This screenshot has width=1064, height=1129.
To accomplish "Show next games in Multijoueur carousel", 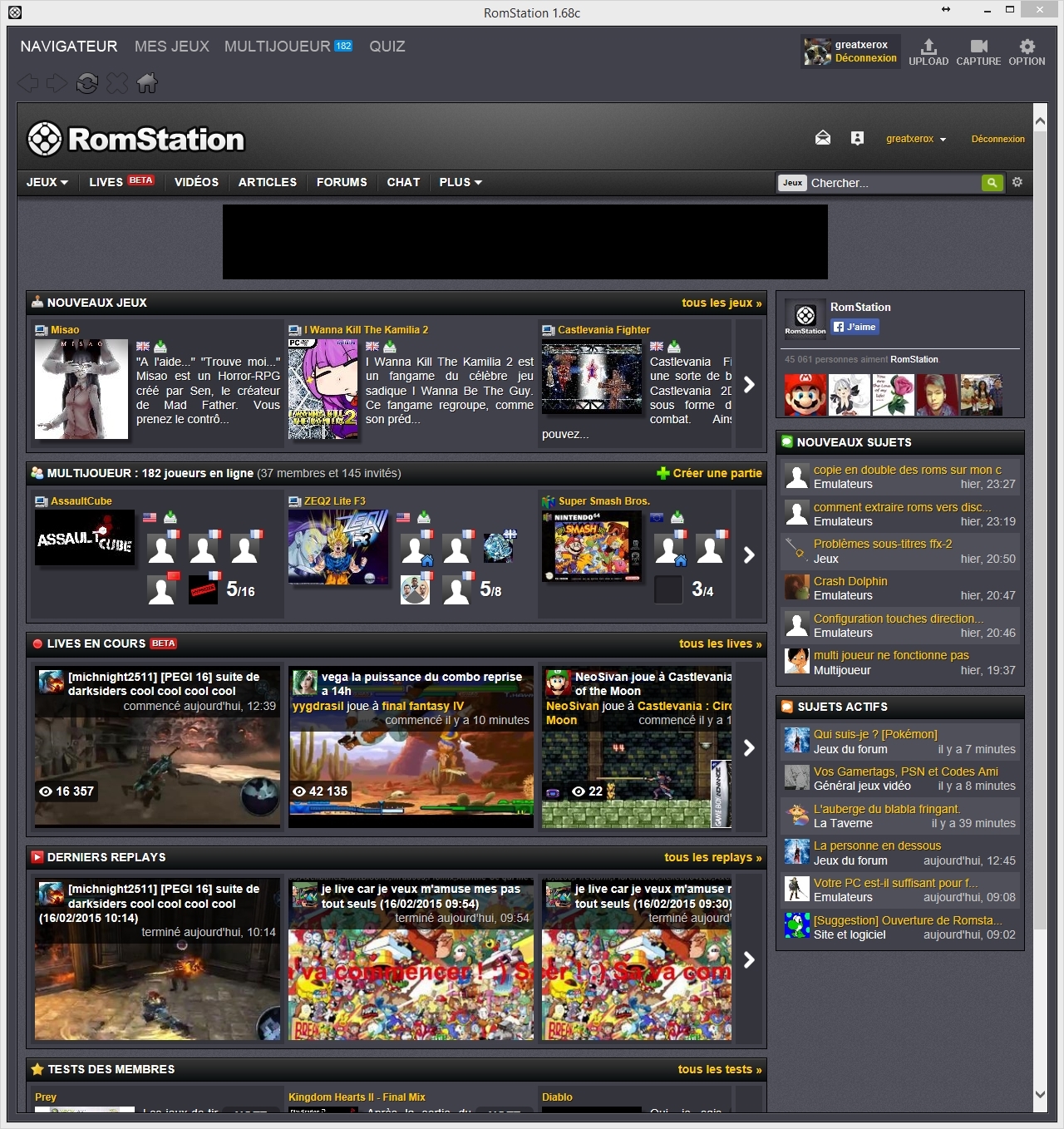I will pyautogui.click(x=750, y=555).
